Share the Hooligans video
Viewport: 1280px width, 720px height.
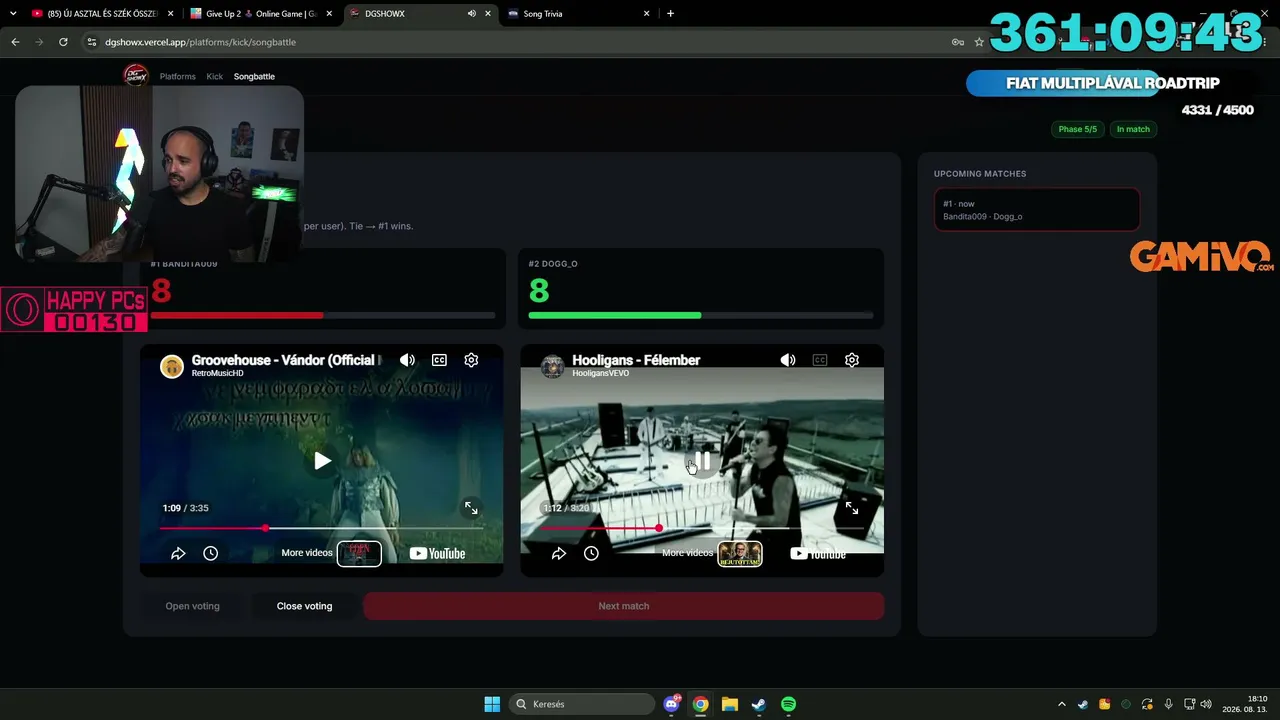click(x=559, y=553)
